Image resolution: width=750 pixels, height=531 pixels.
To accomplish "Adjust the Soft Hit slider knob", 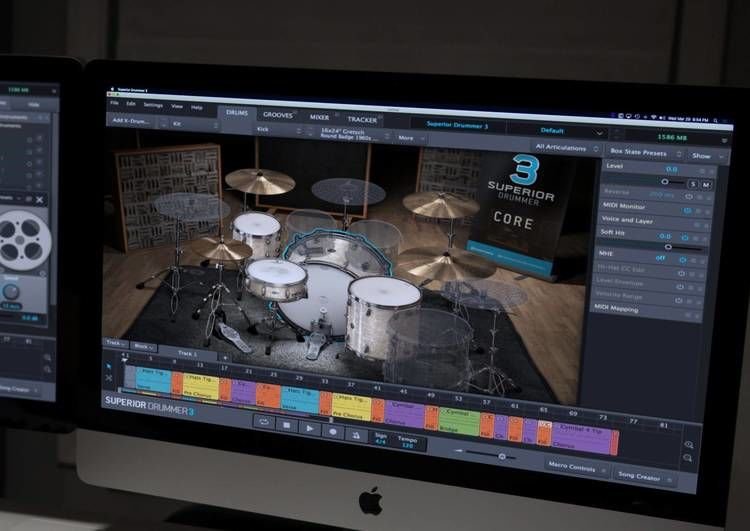I will pyautogui.click(x=668, y=247).
